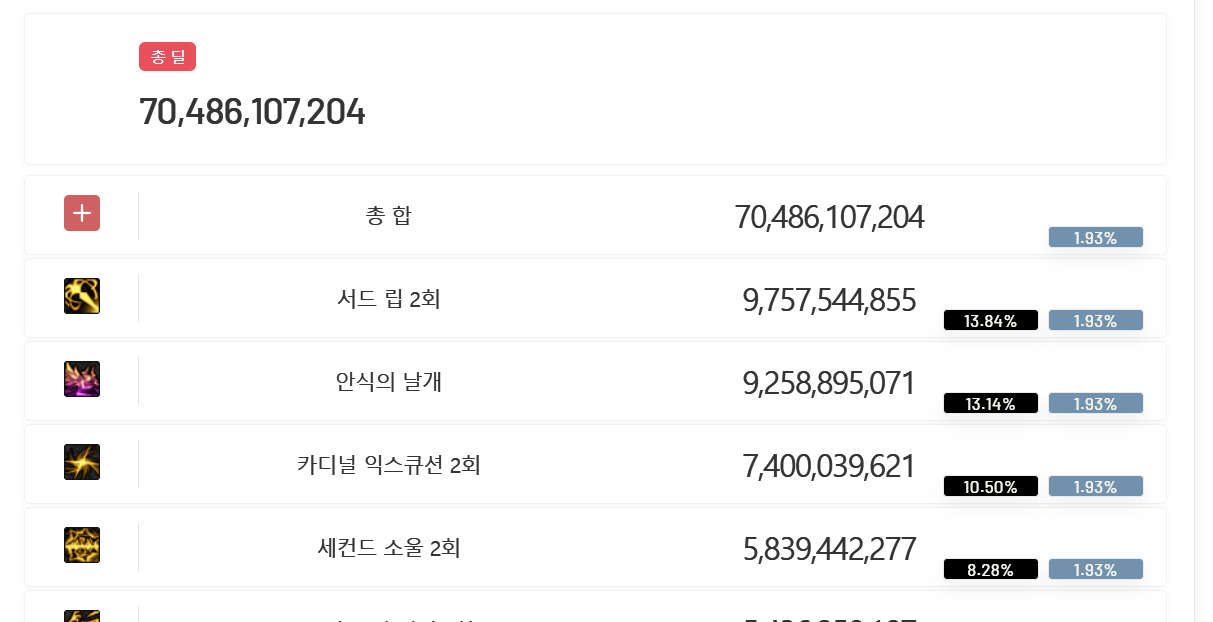The height and width of the screenshot is (622, 1213).
Task: Click the 1.93% badge beside 13.84%
Action: tap(1096, 321)
